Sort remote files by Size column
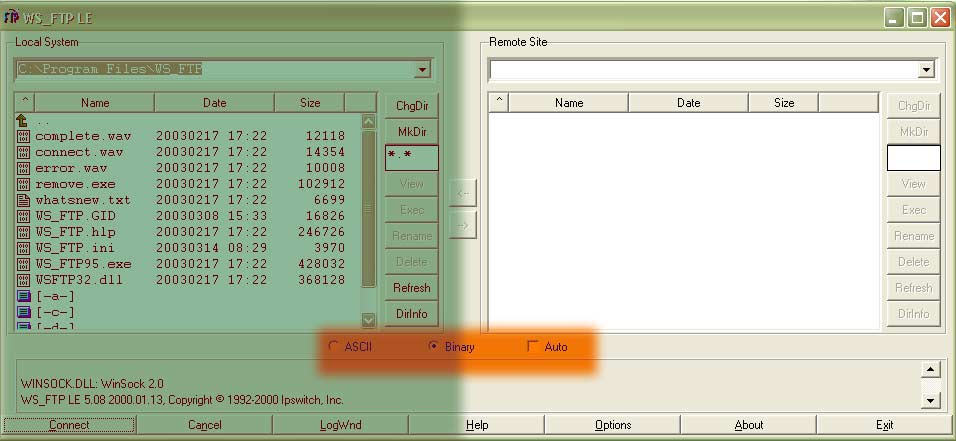This screenshot has width=956, height=441. coord(783,103)
